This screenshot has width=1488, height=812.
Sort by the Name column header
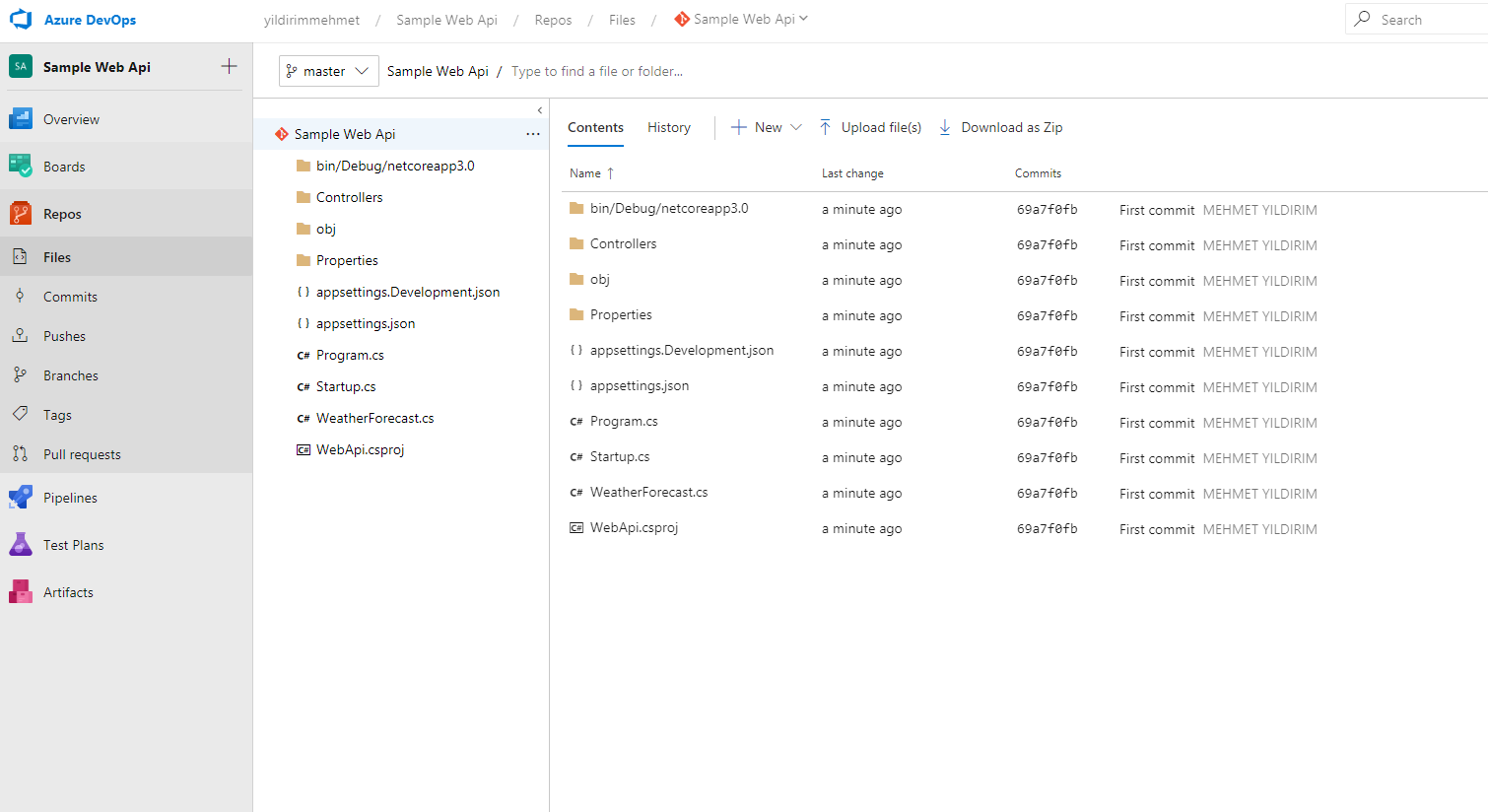[591, 173]
